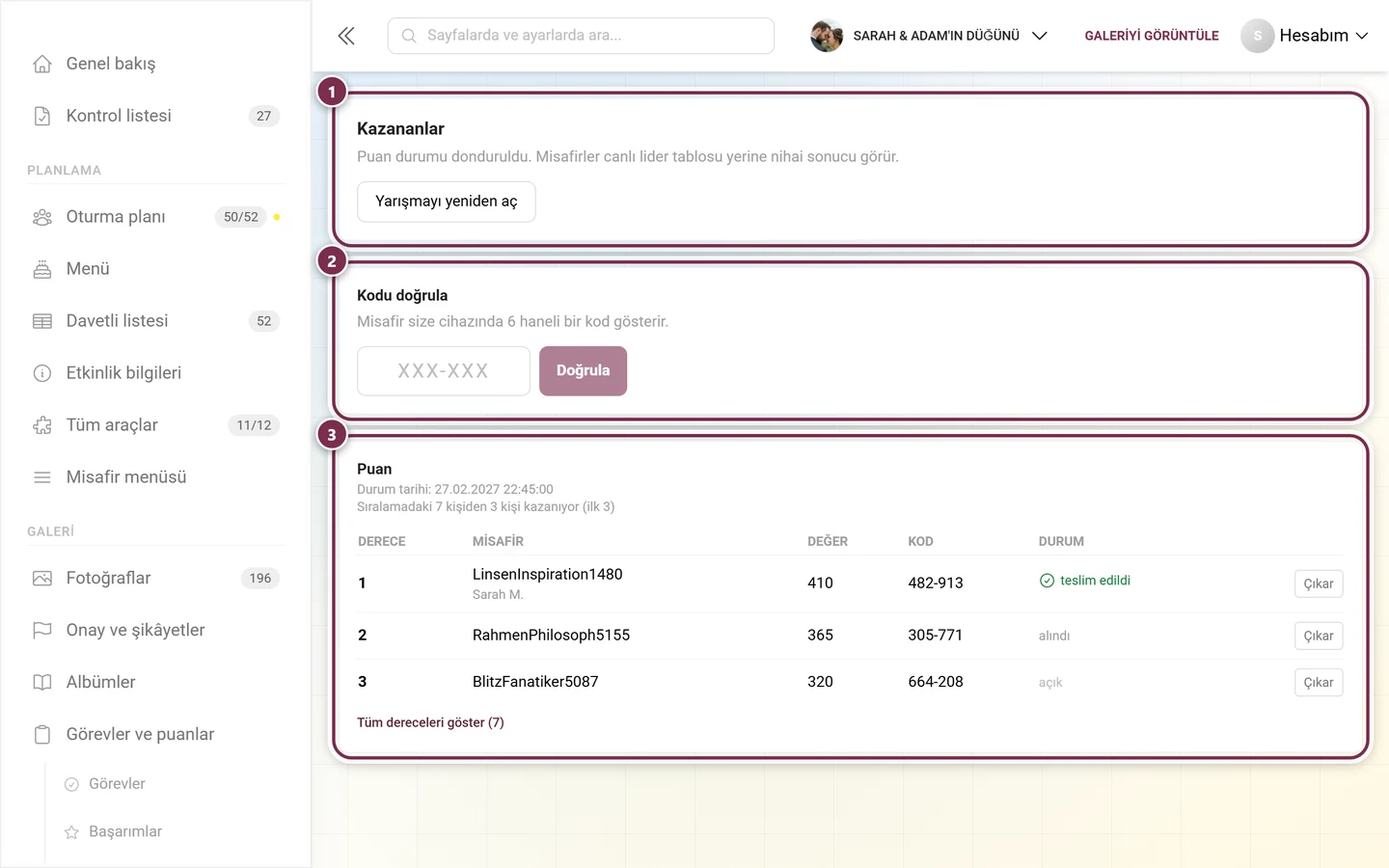Open Genel bakış home icon

pyautogui.click(x=42, y=64)
